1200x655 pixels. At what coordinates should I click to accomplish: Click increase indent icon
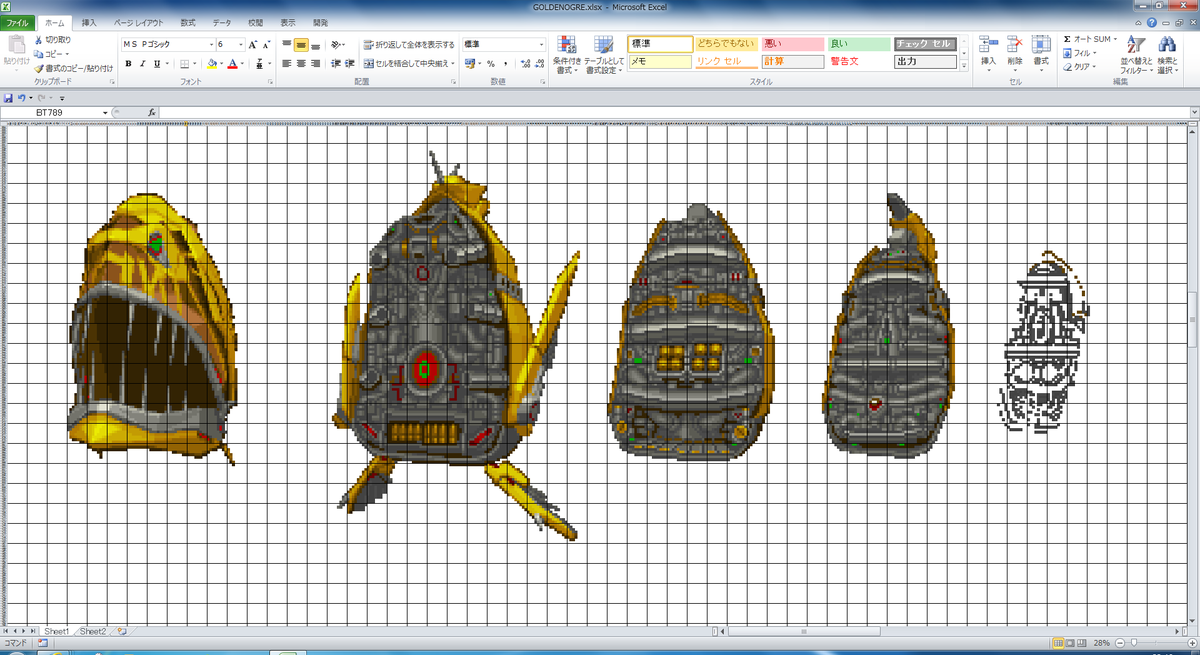tap(349, 64)
